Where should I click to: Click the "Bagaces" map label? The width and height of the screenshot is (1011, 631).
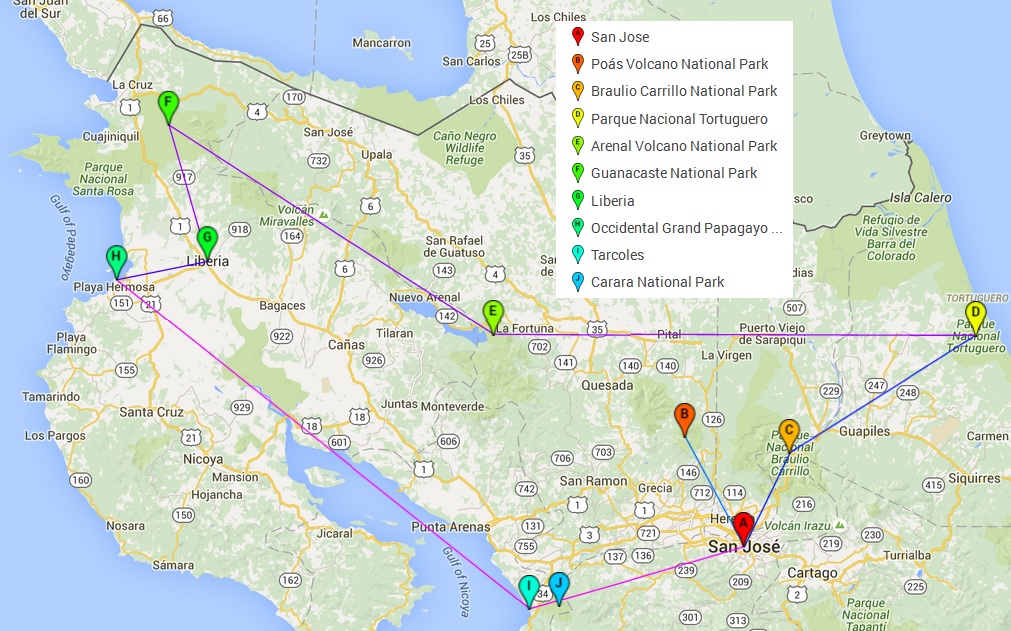(x=282, y=306)
